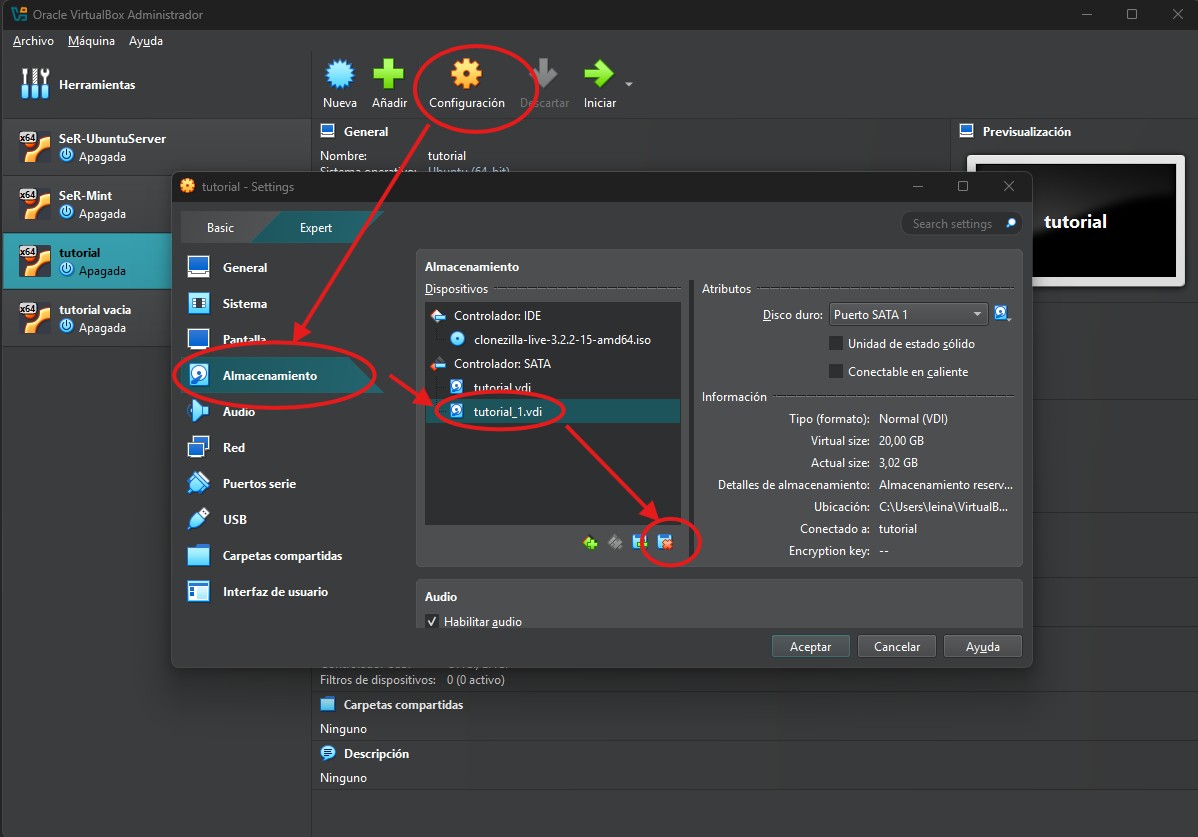The image size is (1198, 837).
Task: Click the optical disc icon for clonezilla iso
Action: [458, 339]
